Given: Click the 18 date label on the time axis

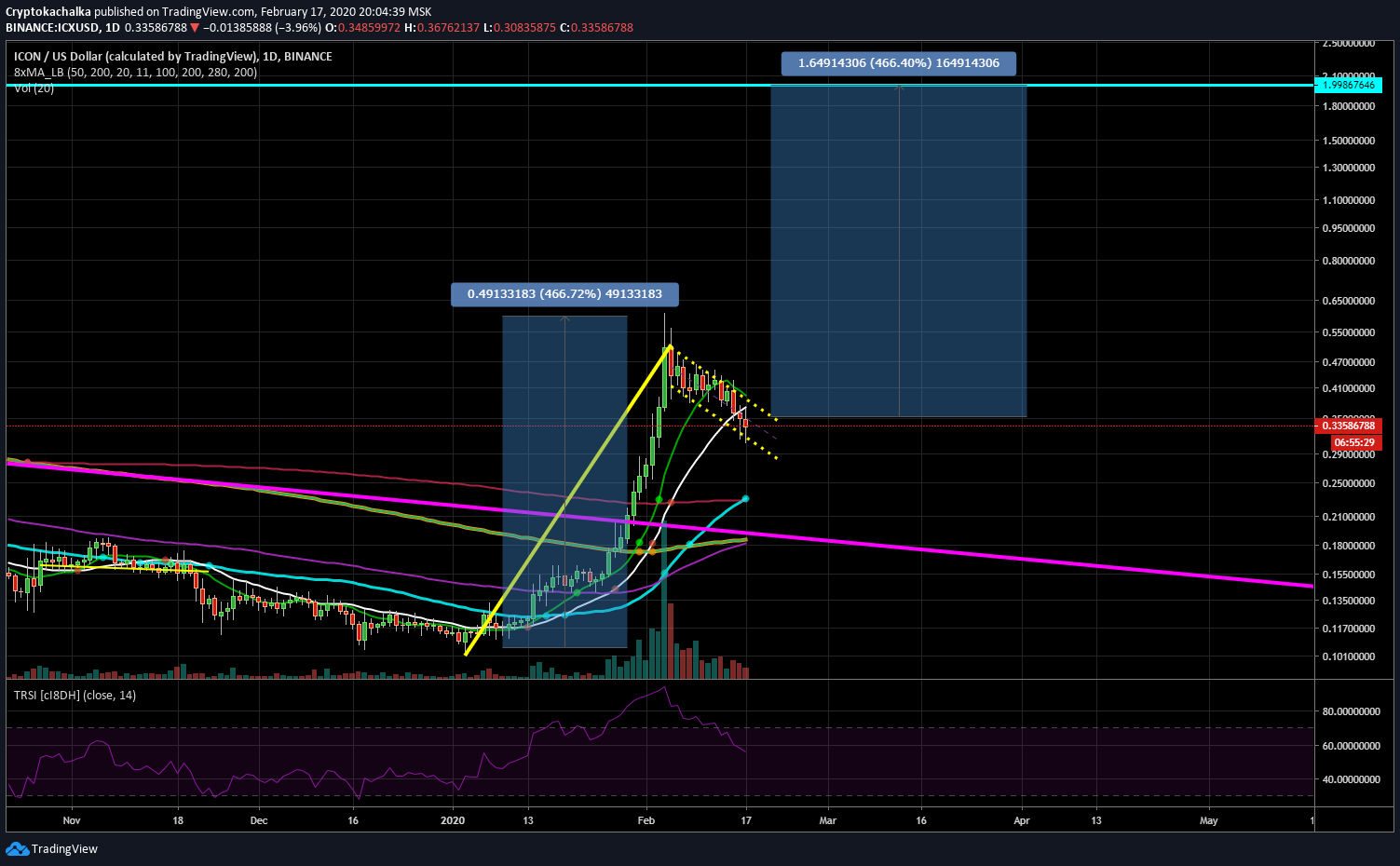Looking at the screenshot, I should (x=178, y=821).
